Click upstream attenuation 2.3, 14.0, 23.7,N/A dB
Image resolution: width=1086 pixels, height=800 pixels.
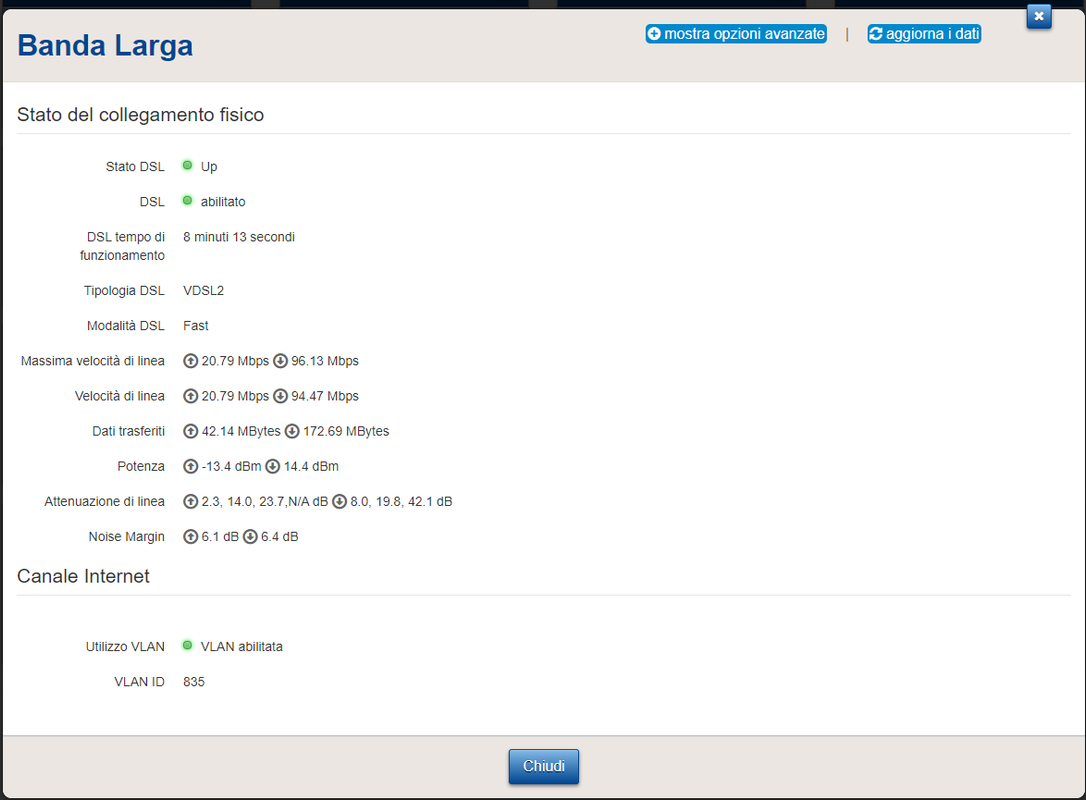click(x=265, y=501)
